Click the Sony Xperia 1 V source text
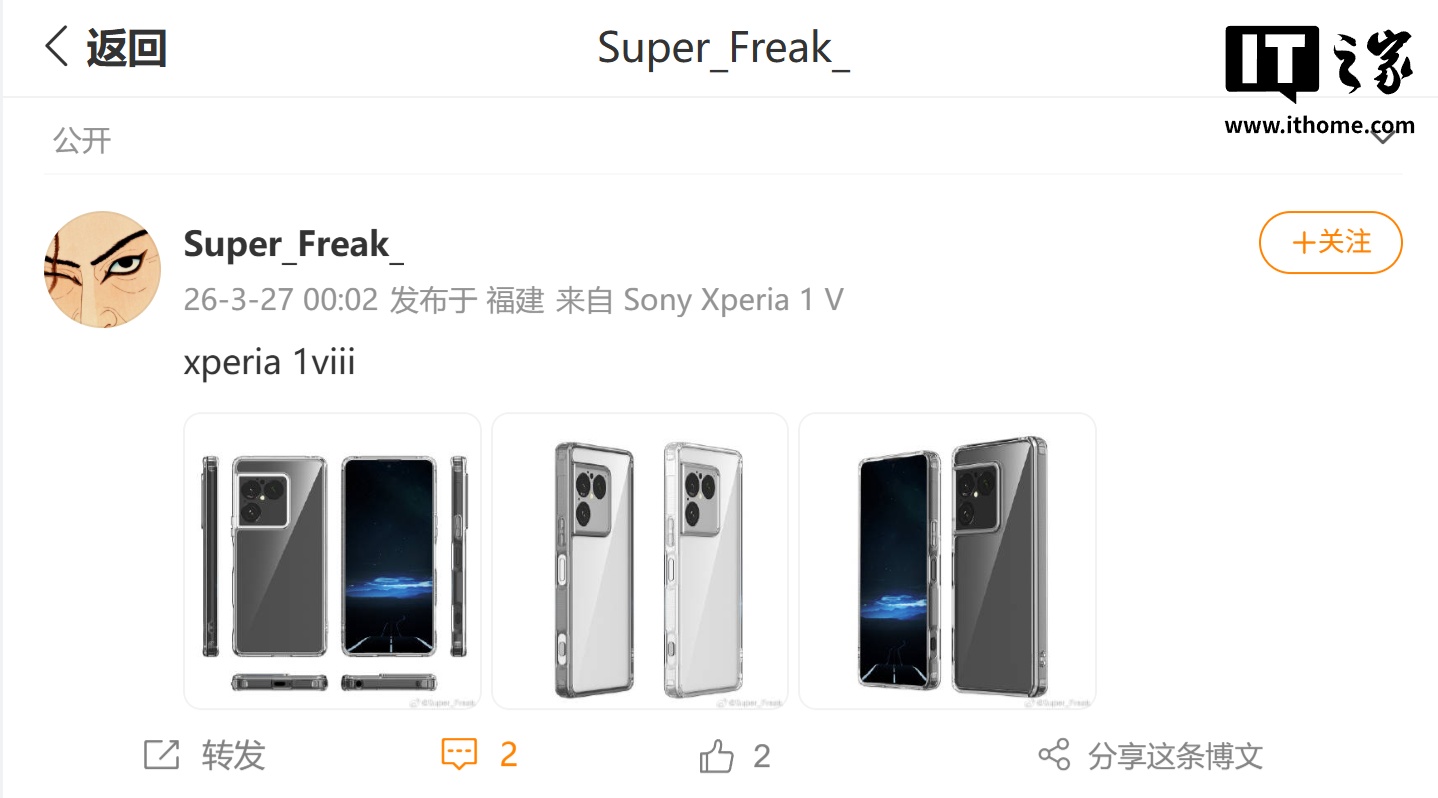 pos(733,299)
